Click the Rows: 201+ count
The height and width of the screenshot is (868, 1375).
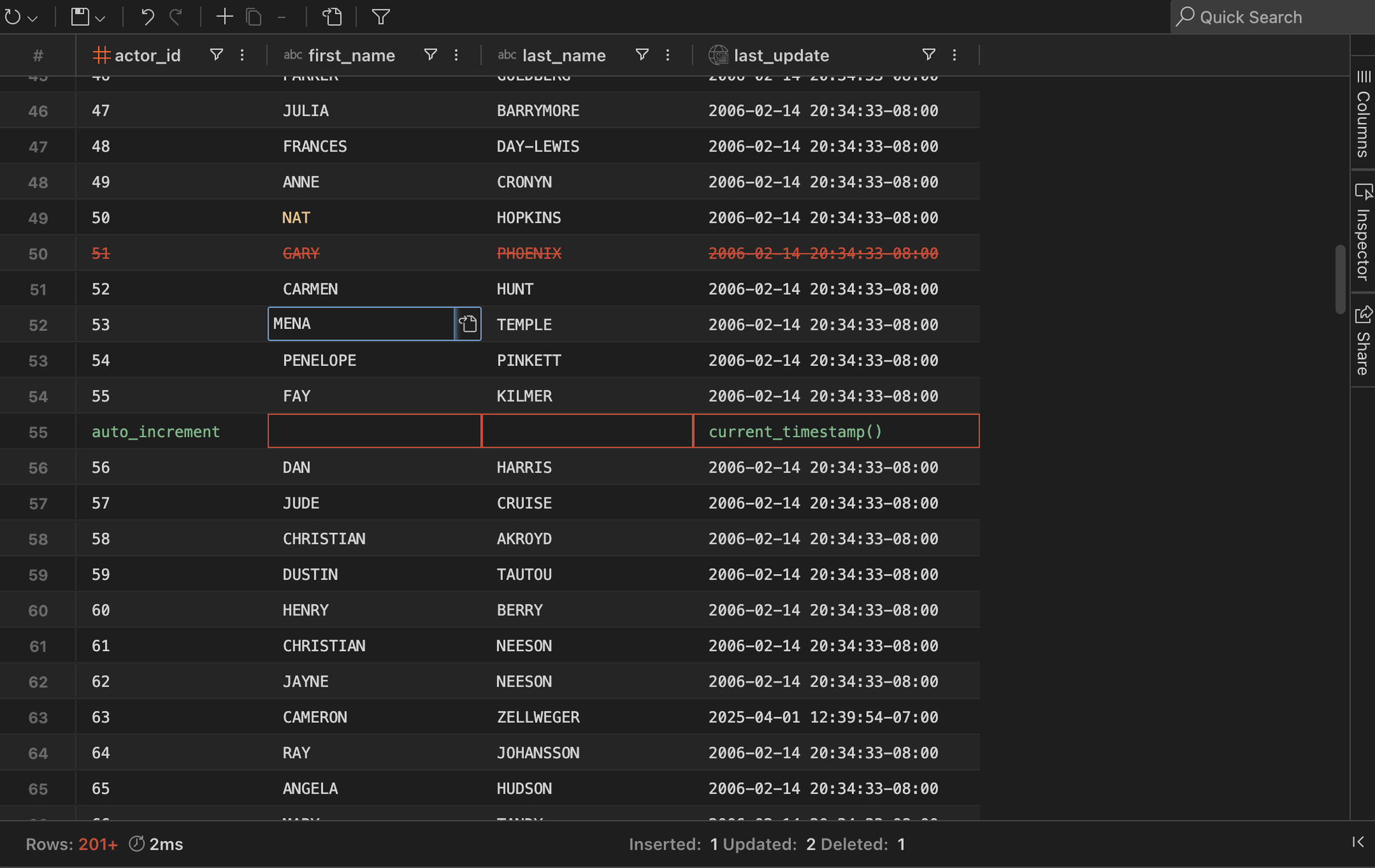[72, 844]
